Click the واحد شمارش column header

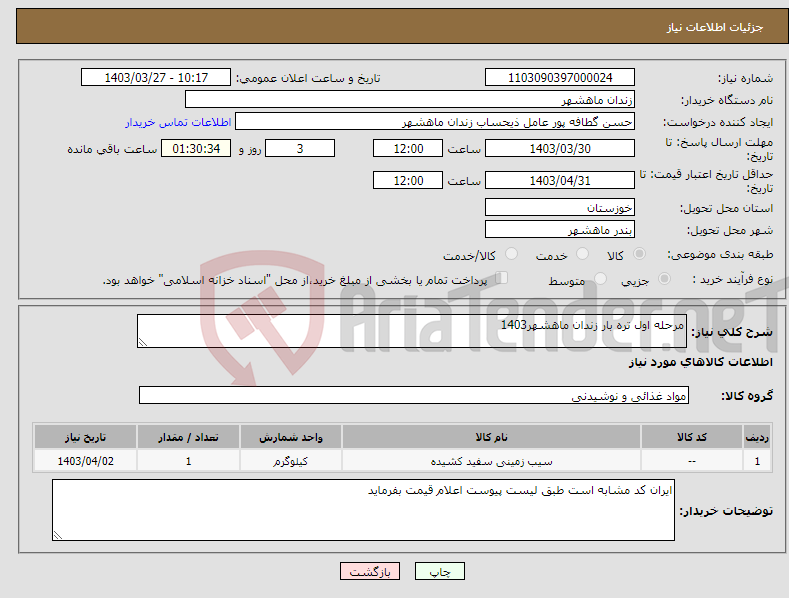click(291, 437)
